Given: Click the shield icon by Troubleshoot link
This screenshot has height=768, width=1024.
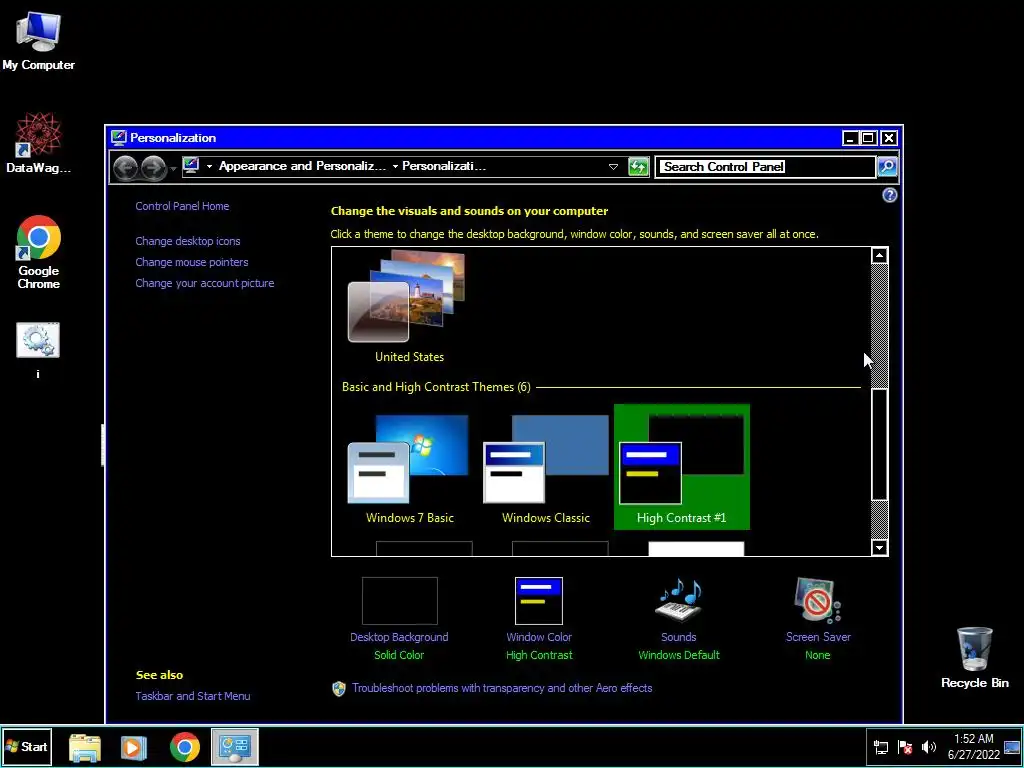Looking at the screenshot, I should pos(339,689).
